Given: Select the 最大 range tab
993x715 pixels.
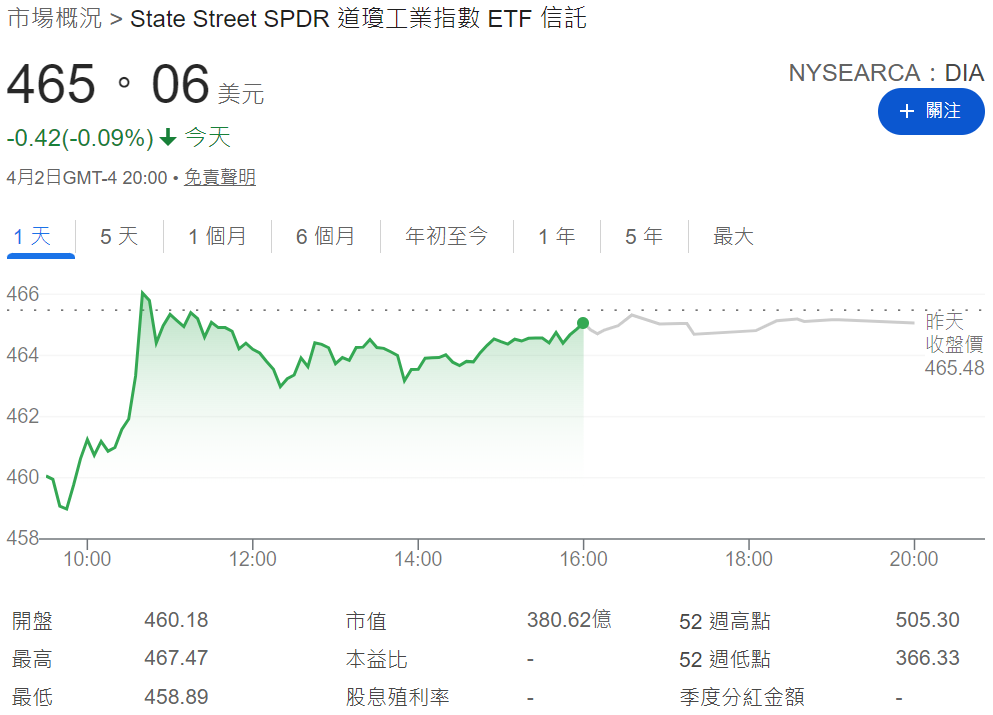Looking at the screenshot, I should click(x=733, y=237).
